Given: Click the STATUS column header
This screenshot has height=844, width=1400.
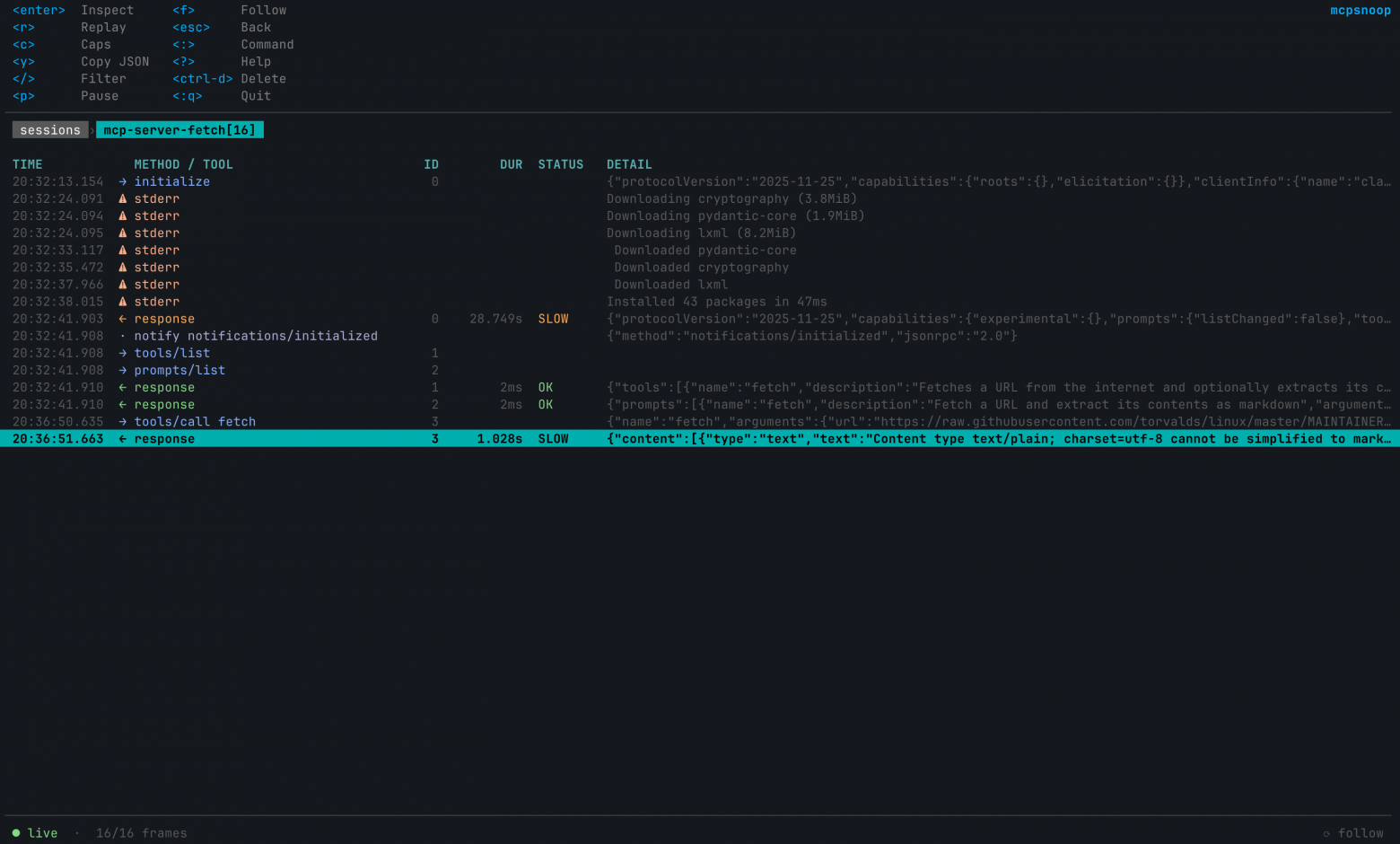Looking at the screenshot, I should [561, 164].
